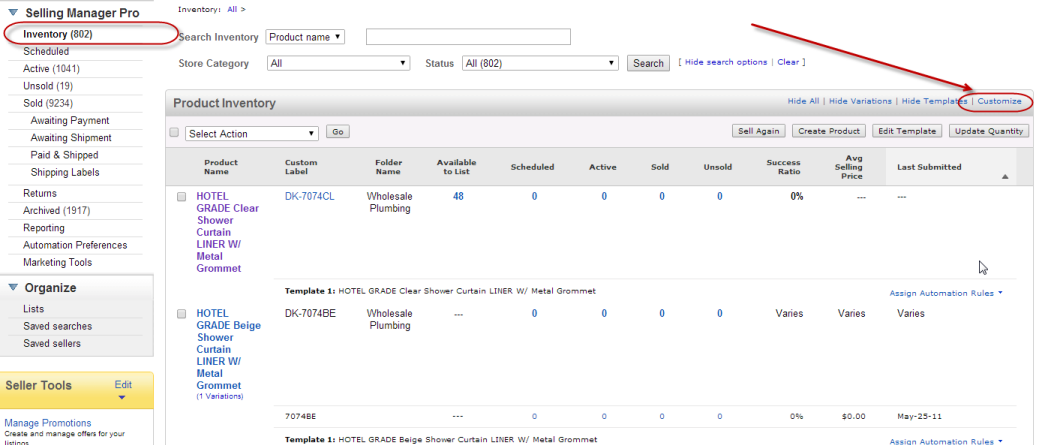Click the Clear search link
The height and width of the screenshot is (445, 1039).
788,62
